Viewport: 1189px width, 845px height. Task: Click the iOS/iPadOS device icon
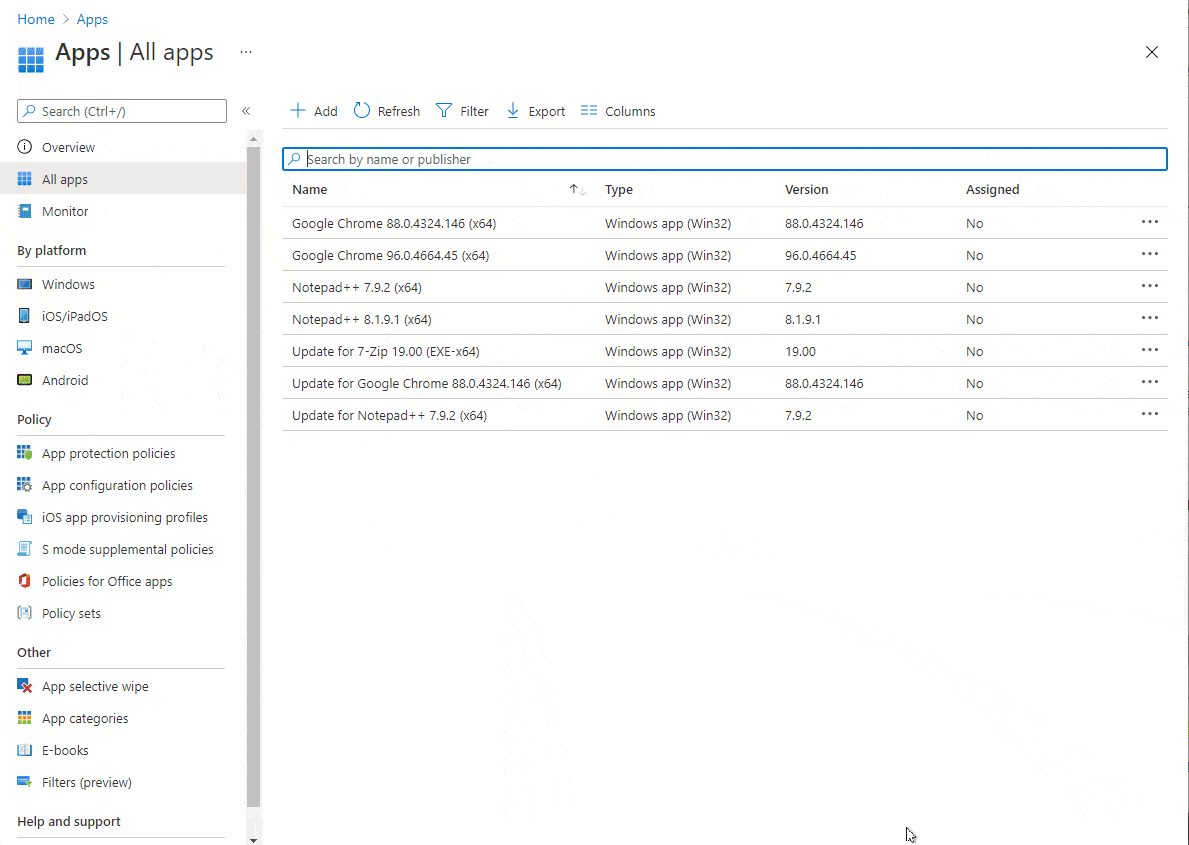[x=24, y=316]
